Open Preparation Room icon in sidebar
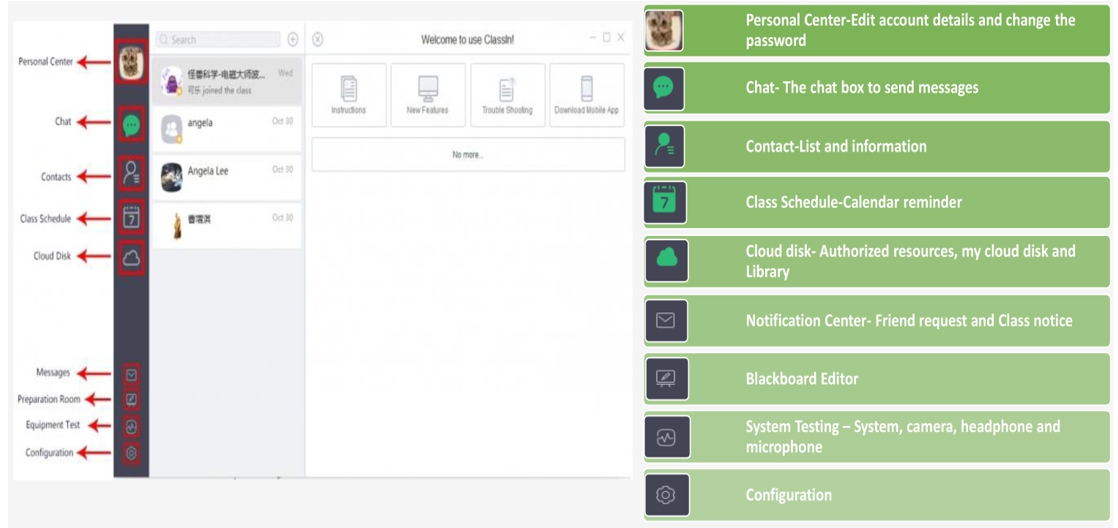Viewport: 1118px width, 528px height. [x=131, y=400]
